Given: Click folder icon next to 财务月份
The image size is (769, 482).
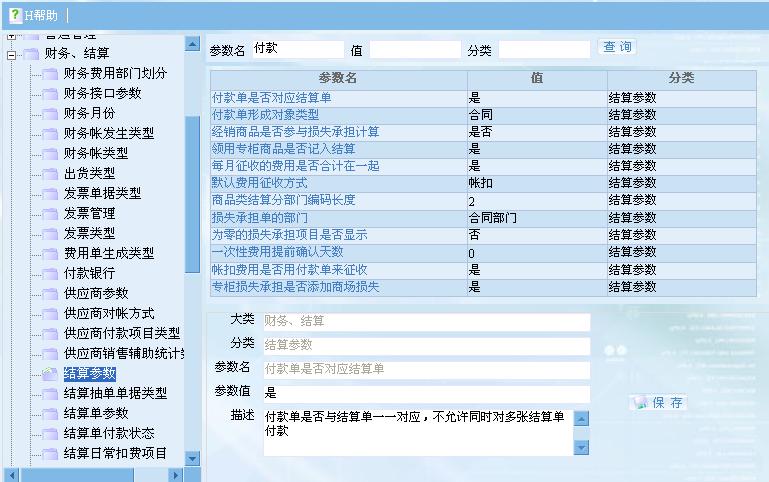Looking at the screenshot, I should click(50, 114).
